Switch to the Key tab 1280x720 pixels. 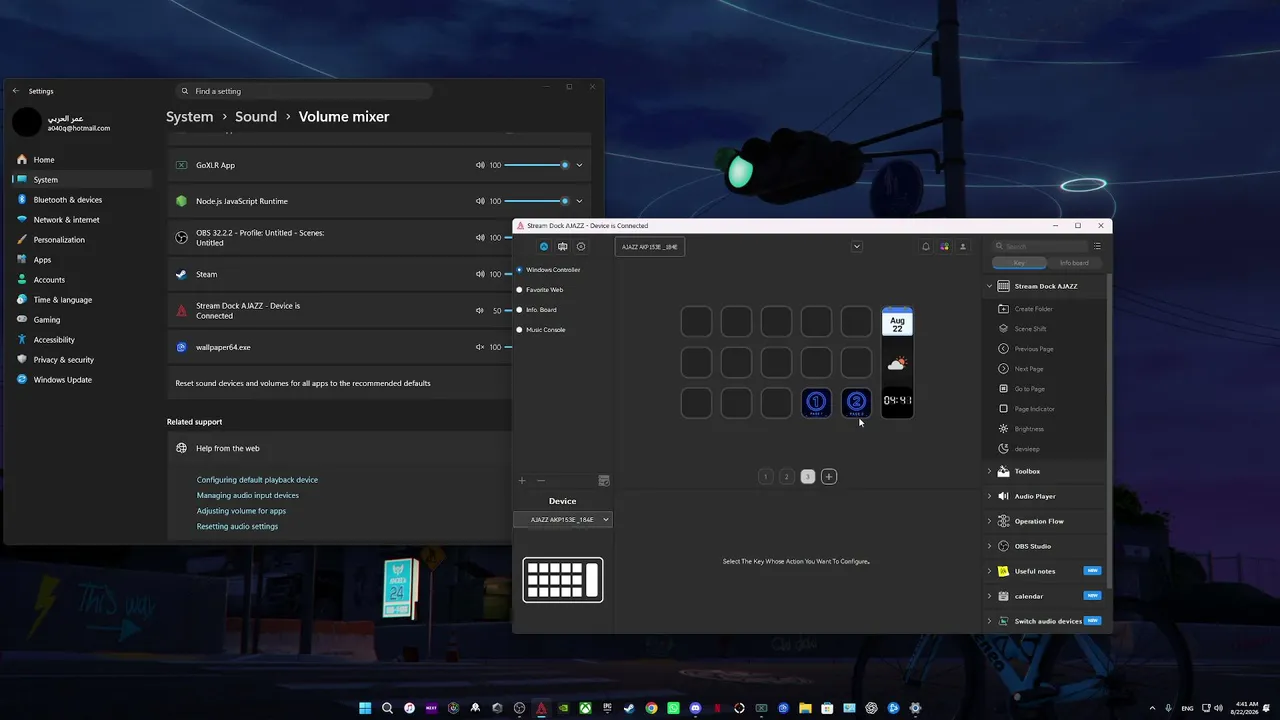click(x=1019, y=263)
